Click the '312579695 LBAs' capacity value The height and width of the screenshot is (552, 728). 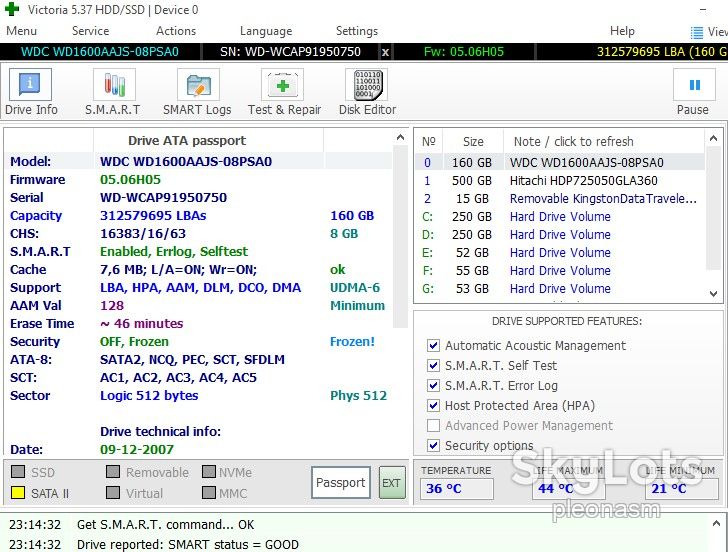click(x=153, y=216)
